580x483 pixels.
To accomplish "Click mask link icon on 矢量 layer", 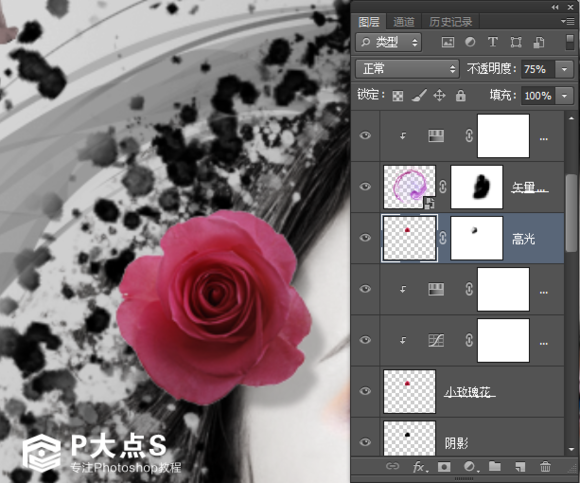I will [443, 187].
